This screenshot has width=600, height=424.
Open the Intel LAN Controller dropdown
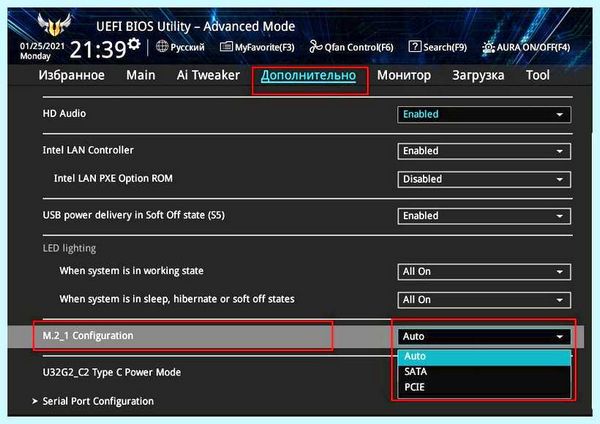(484, 151)
